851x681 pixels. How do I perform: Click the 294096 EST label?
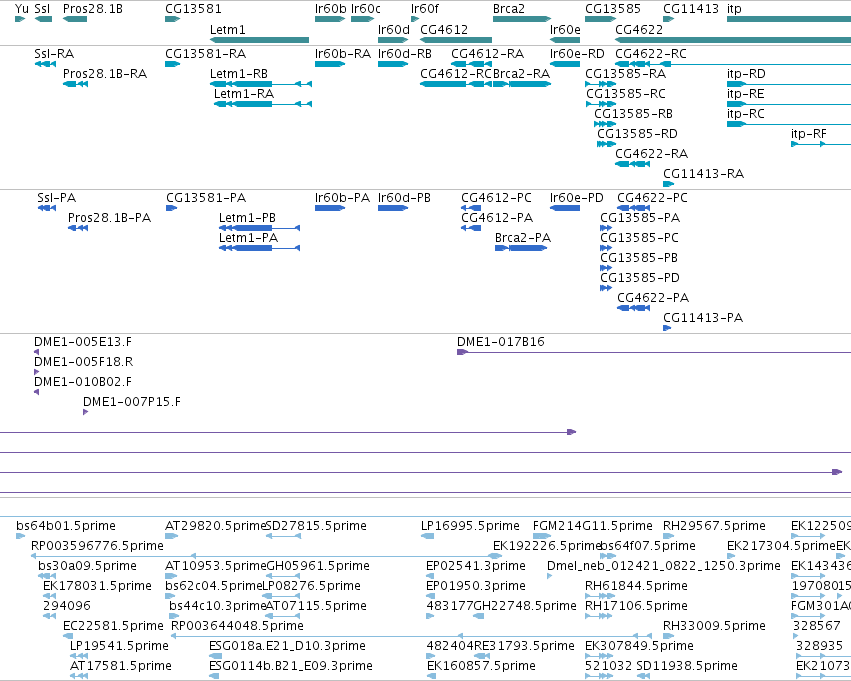(67, 606)
